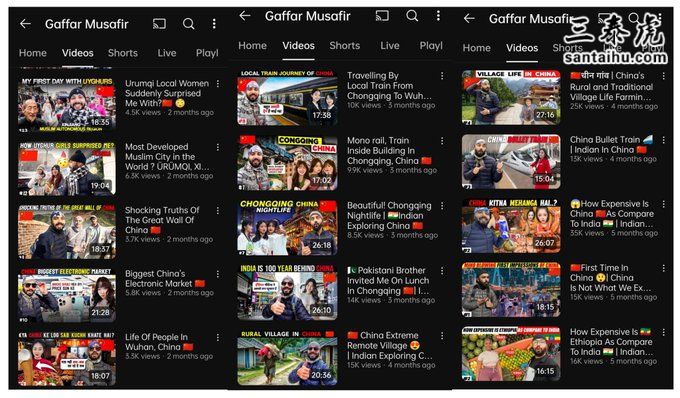680x398 pixels.
Task: Play the Chongqing Nightlife video thumbnail
Action: [x=287, y=227]
